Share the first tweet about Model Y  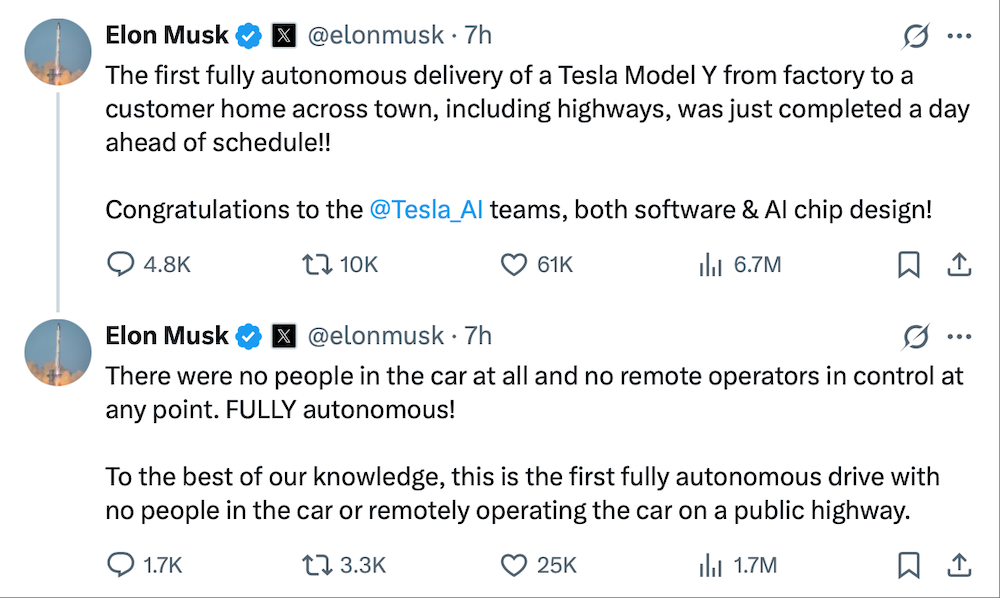click(x=959, y=264)
